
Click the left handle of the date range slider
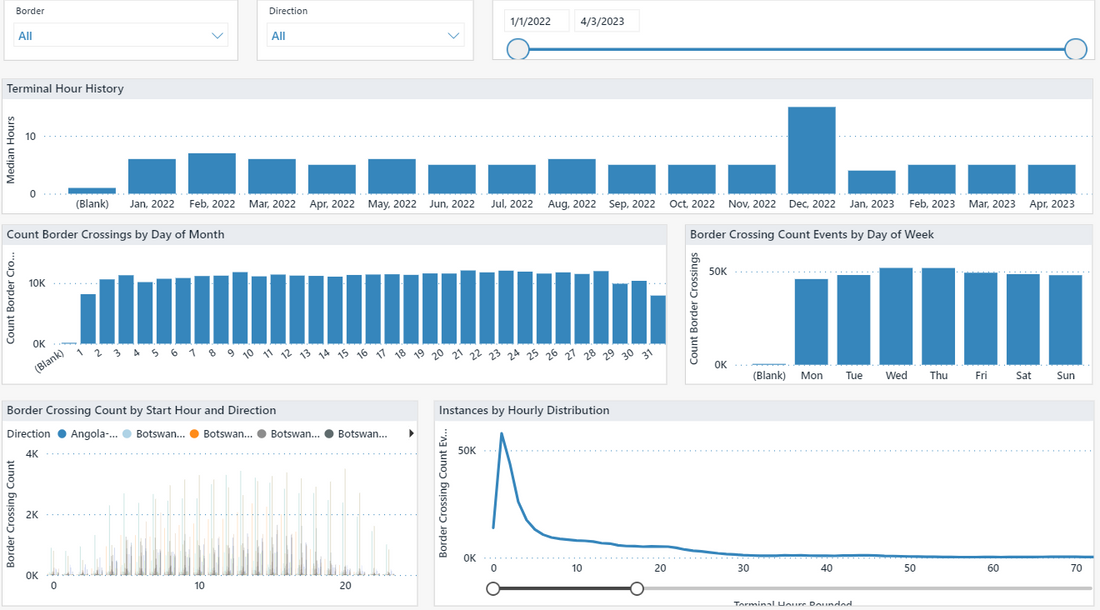pyautogui.click(x=517, y=48)
